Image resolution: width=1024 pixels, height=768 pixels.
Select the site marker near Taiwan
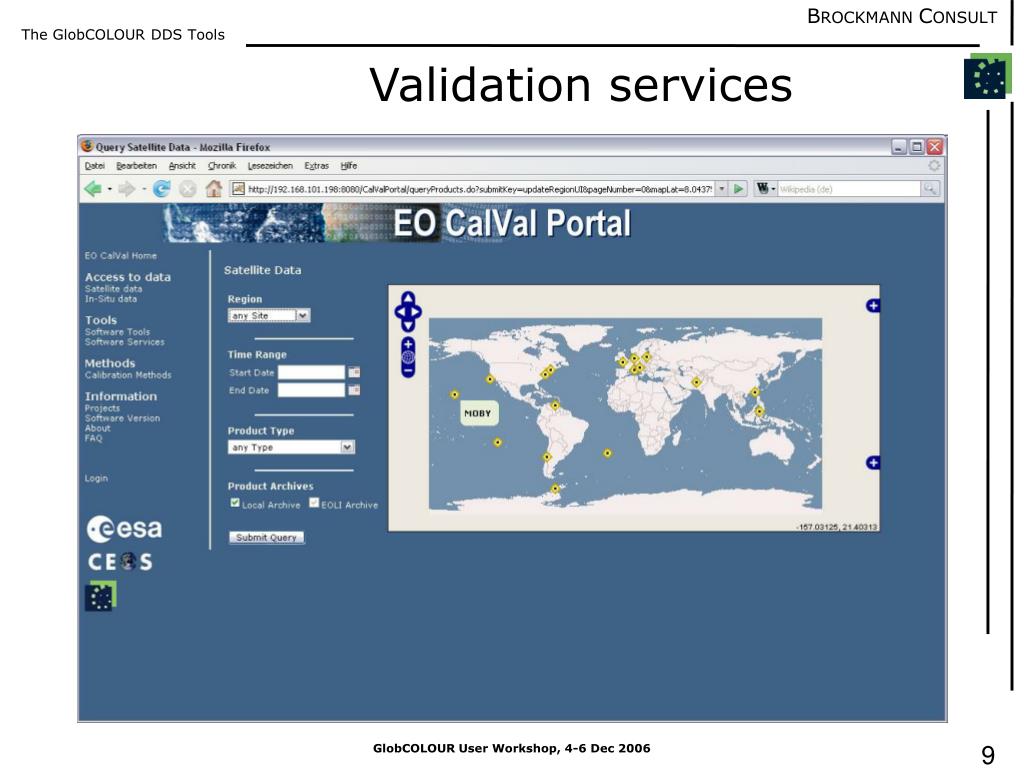coord(755,392)
